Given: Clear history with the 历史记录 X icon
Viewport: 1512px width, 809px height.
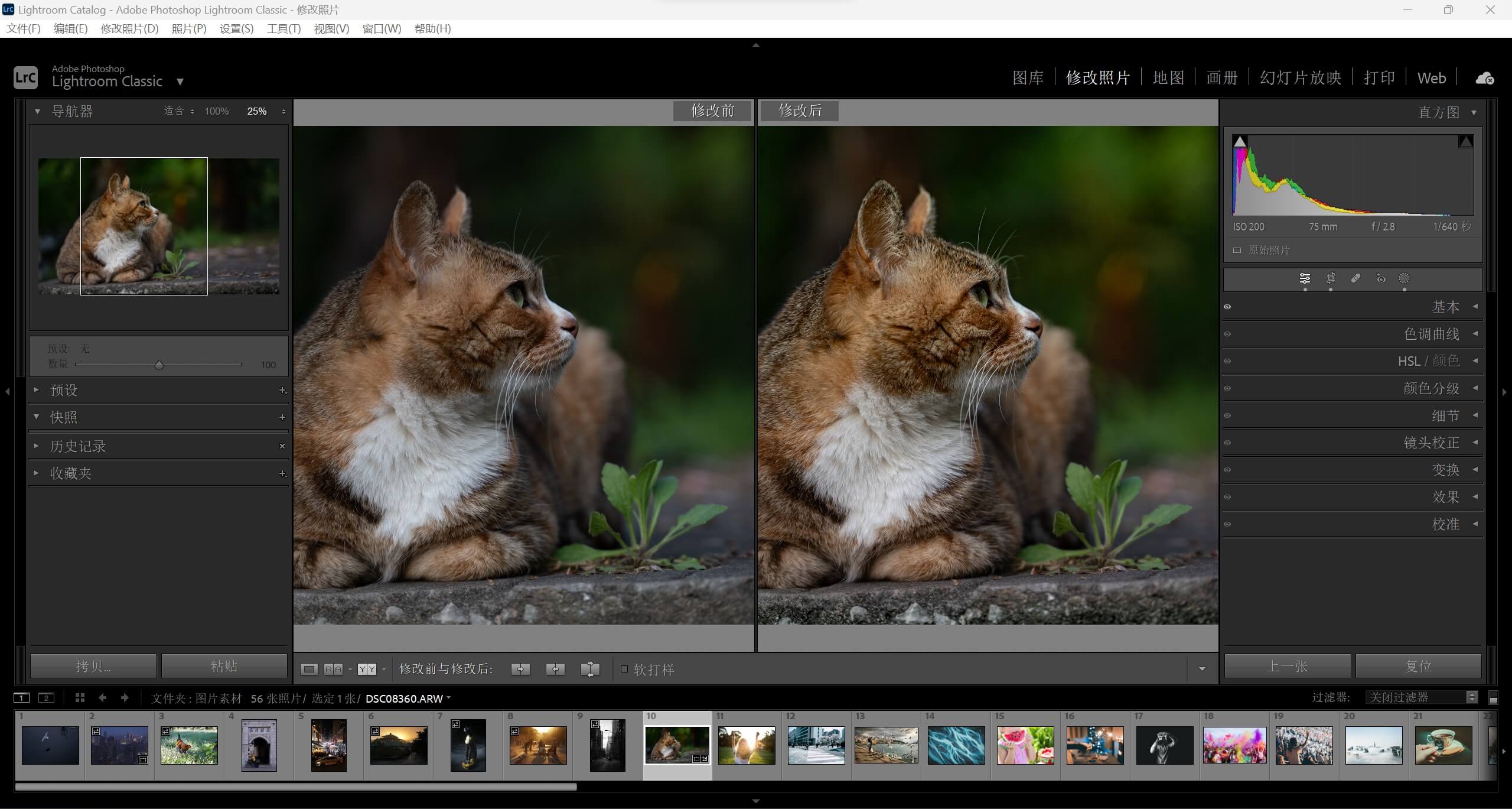Looking at the screenshot, I should pos(282,446).
